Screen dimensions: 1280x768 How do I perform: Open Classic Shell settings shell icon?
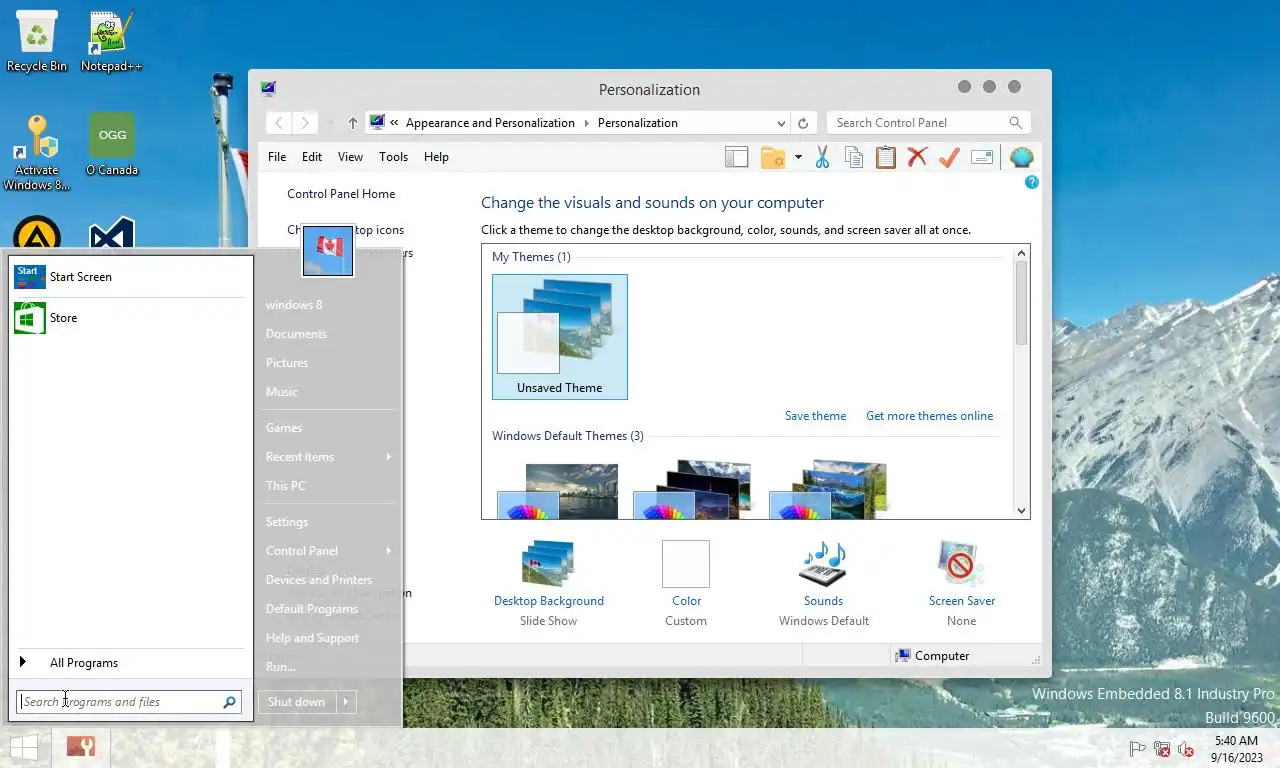[x=1021, y=157]
